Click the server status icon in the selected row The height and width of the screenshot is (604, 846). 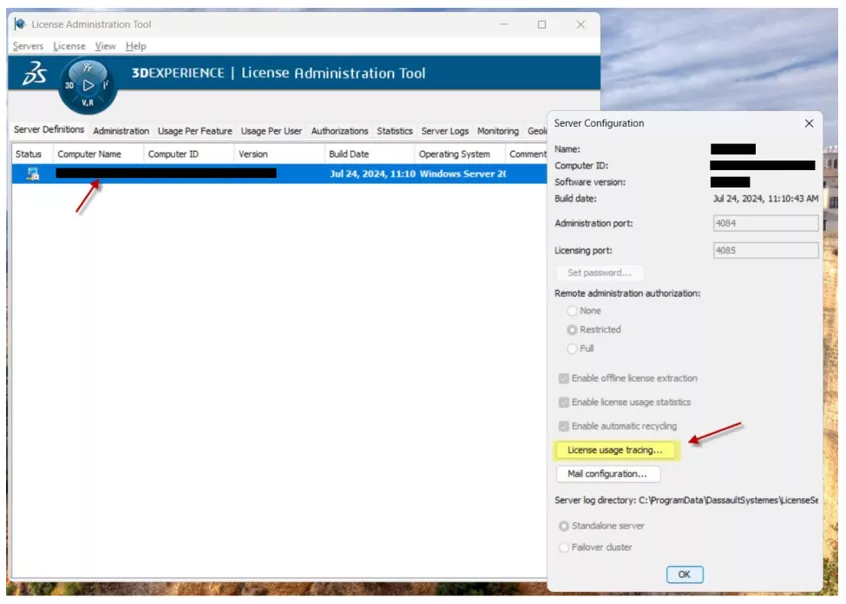(x=33, y=174)
